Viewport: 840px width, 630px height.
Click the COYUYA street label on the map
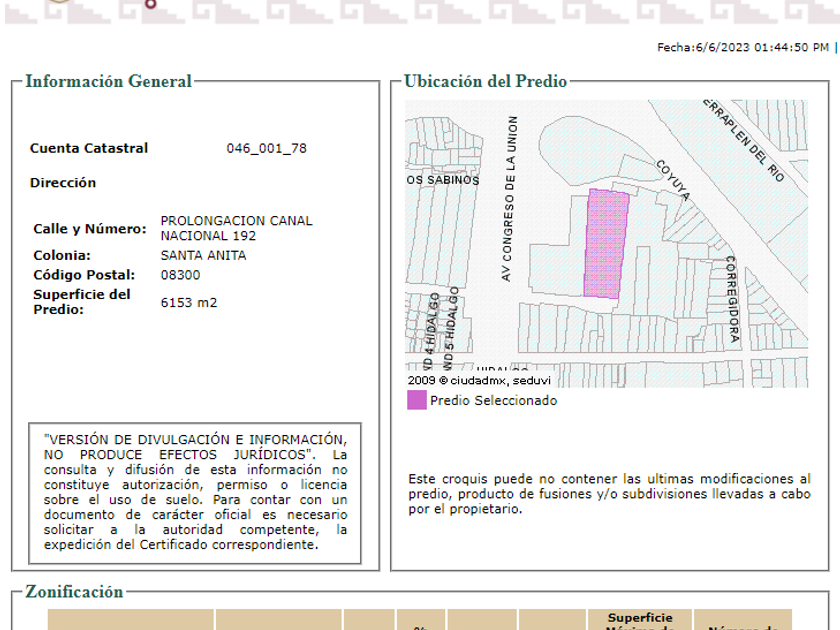[673, 180]
